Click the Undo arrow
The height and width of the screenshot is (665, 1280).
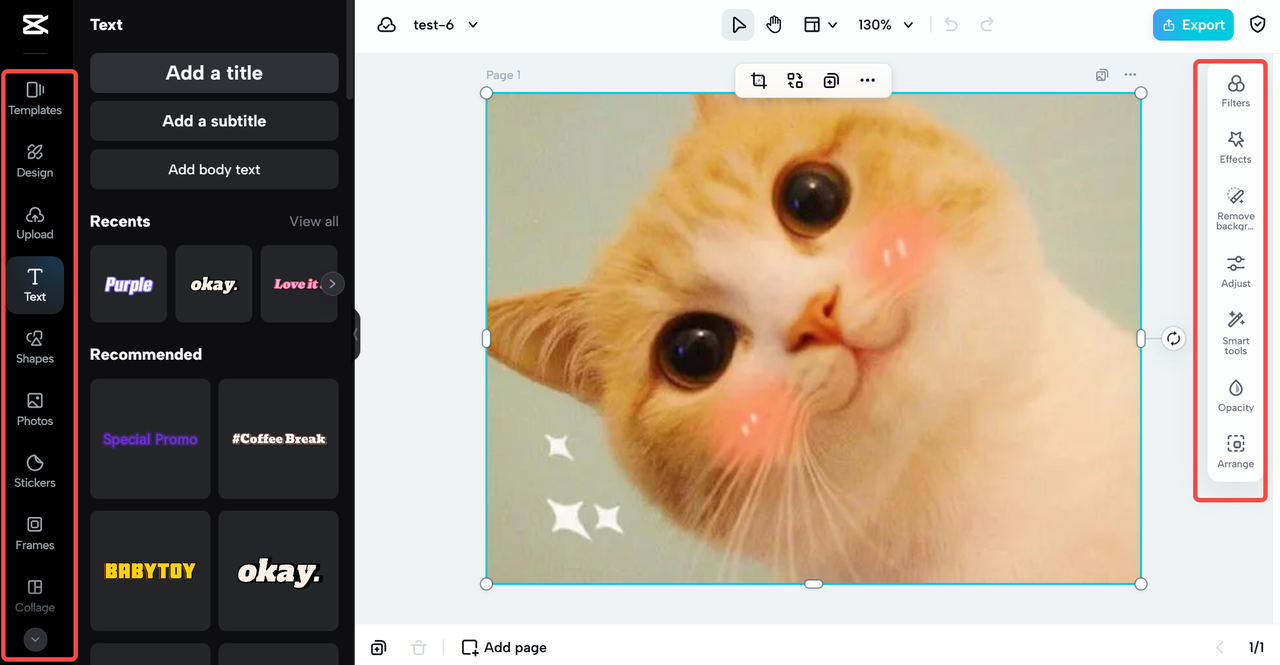[x=951, y=25]
